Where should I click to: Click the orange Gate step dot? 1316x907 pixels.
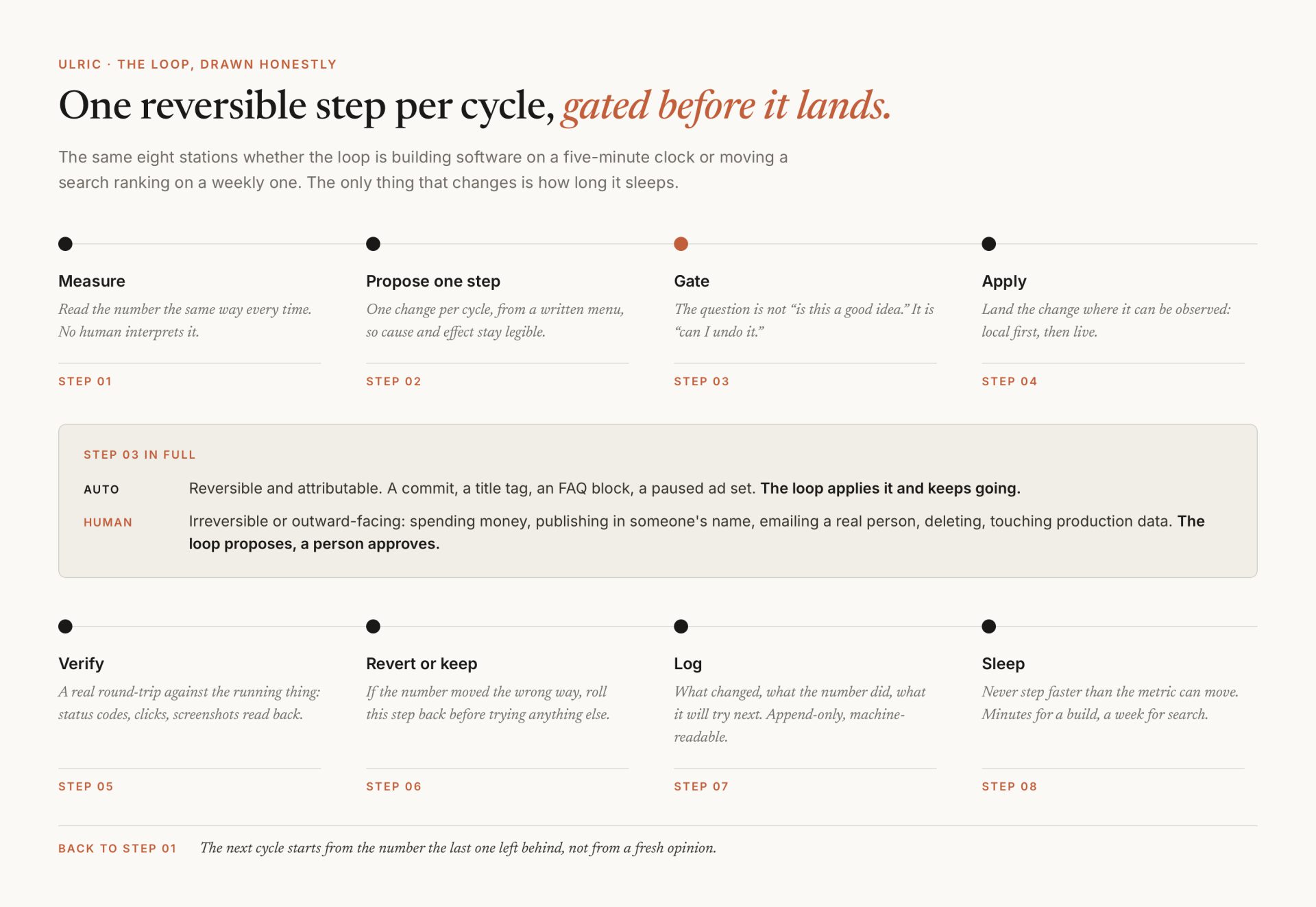(681, 243)
